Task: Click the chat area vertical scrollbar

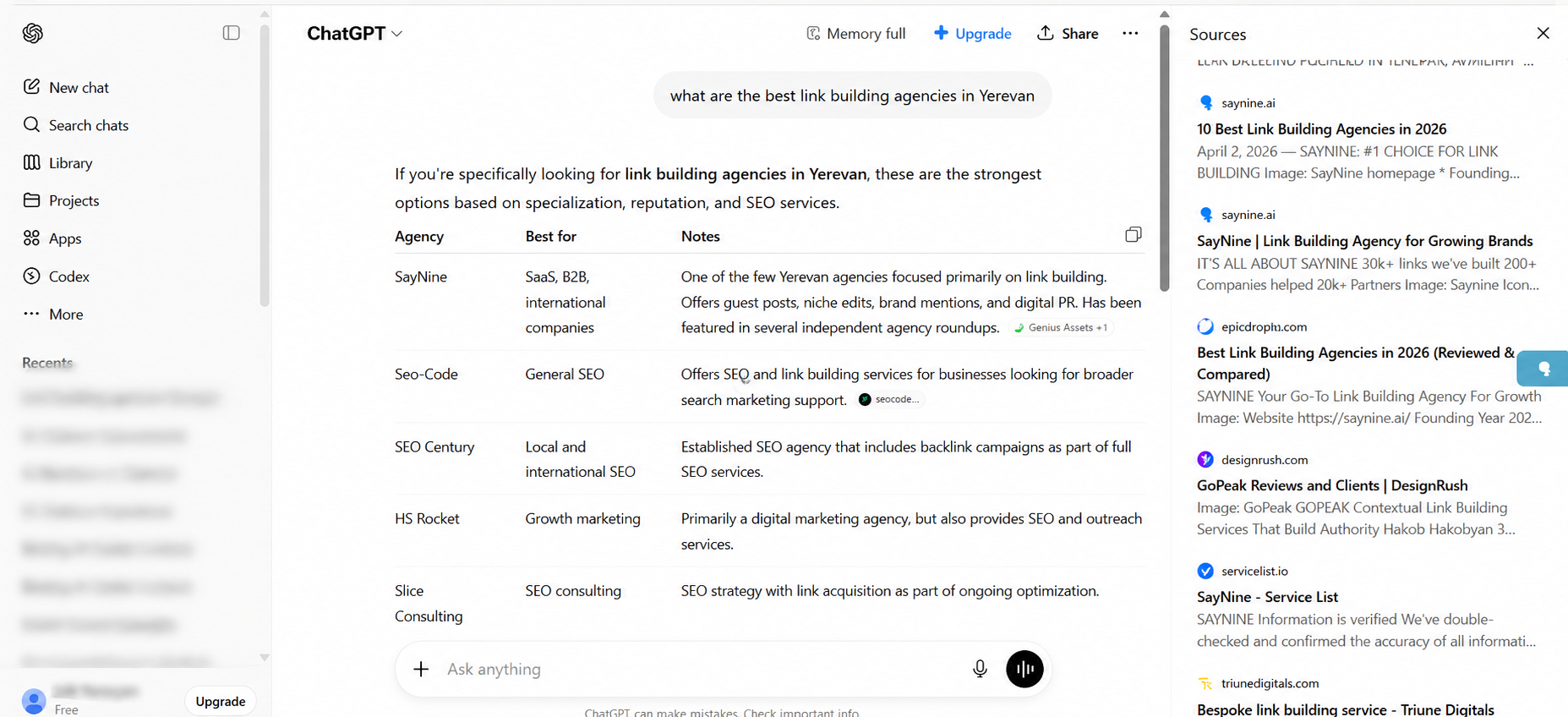Action: [1164, 158]
